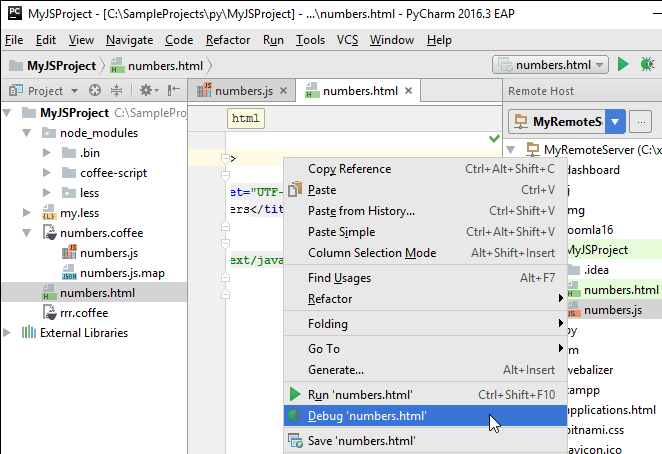Screen dimensions: 662x454
Task: Open the File menu
Action: (14, 40)
